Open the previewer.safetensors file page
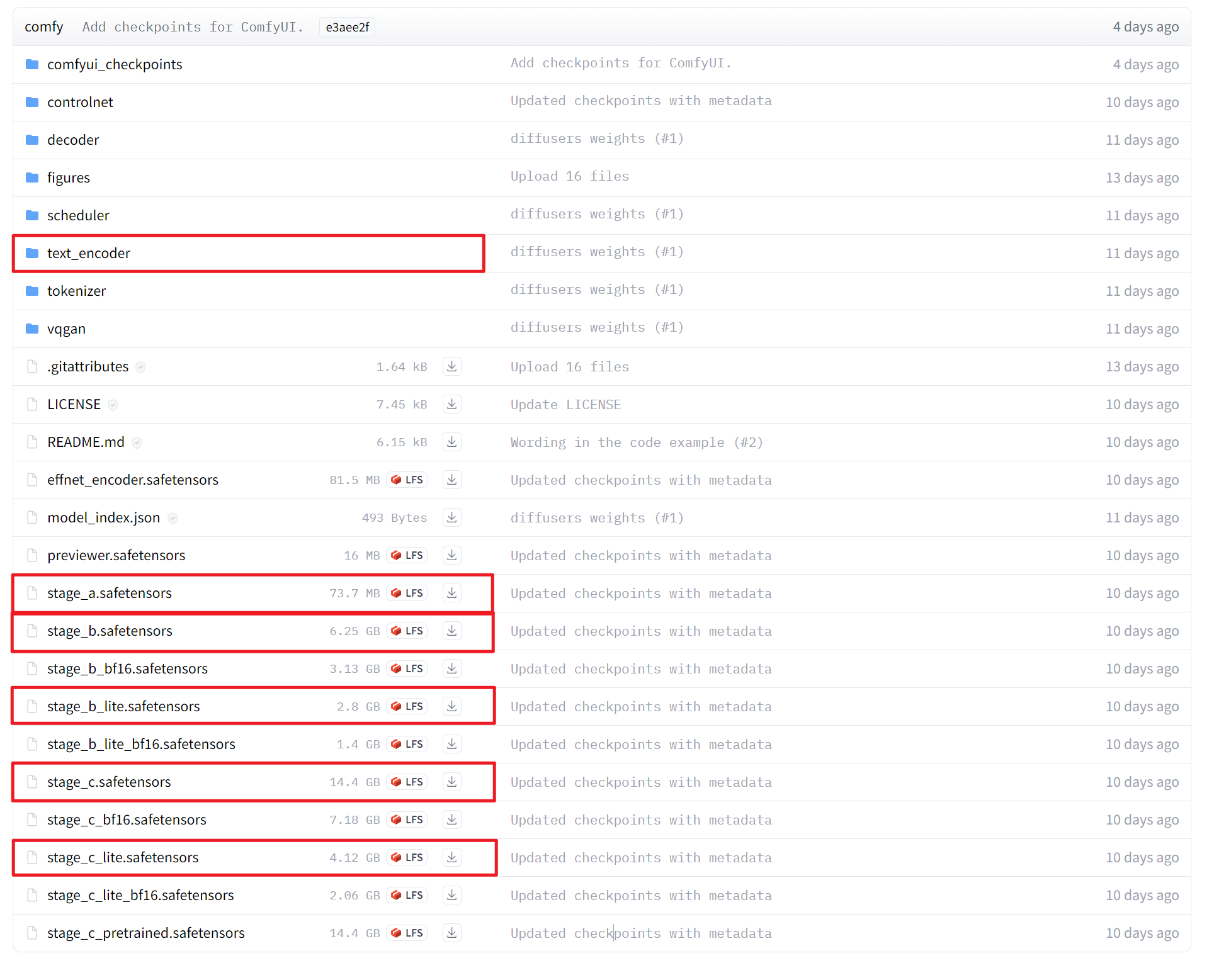 116,555
